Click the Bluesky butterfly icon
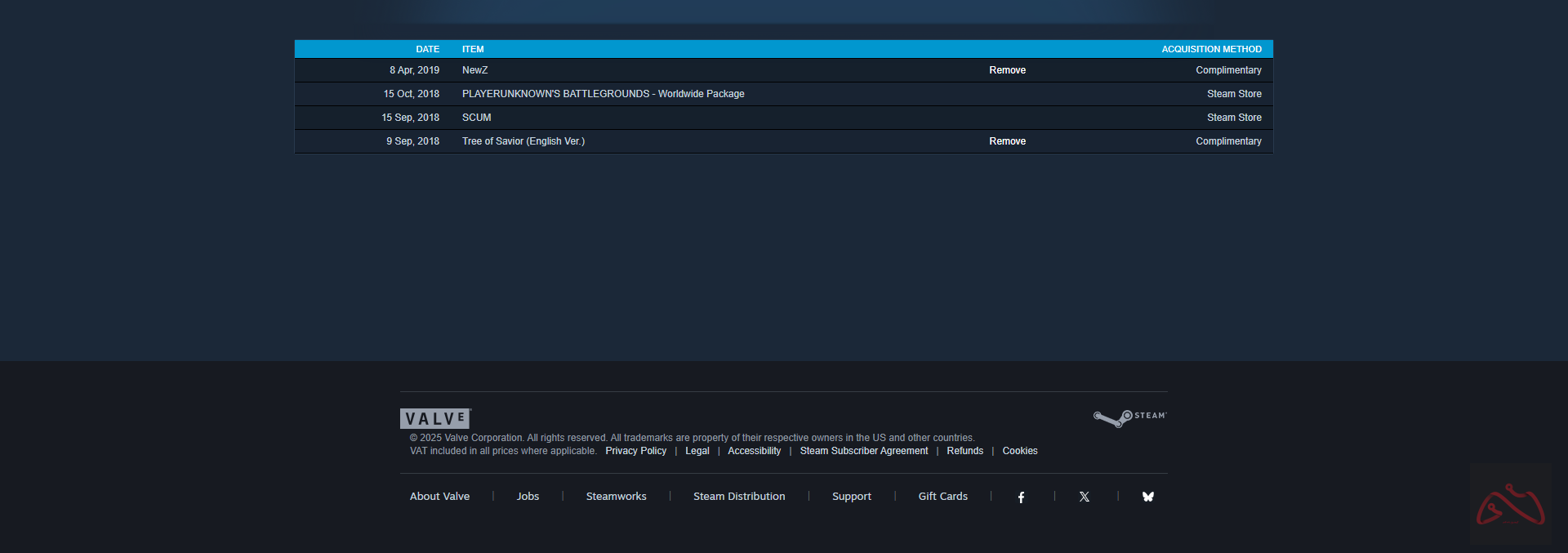The width and height of the screenshot is (1568, 553). (1147, 497)
